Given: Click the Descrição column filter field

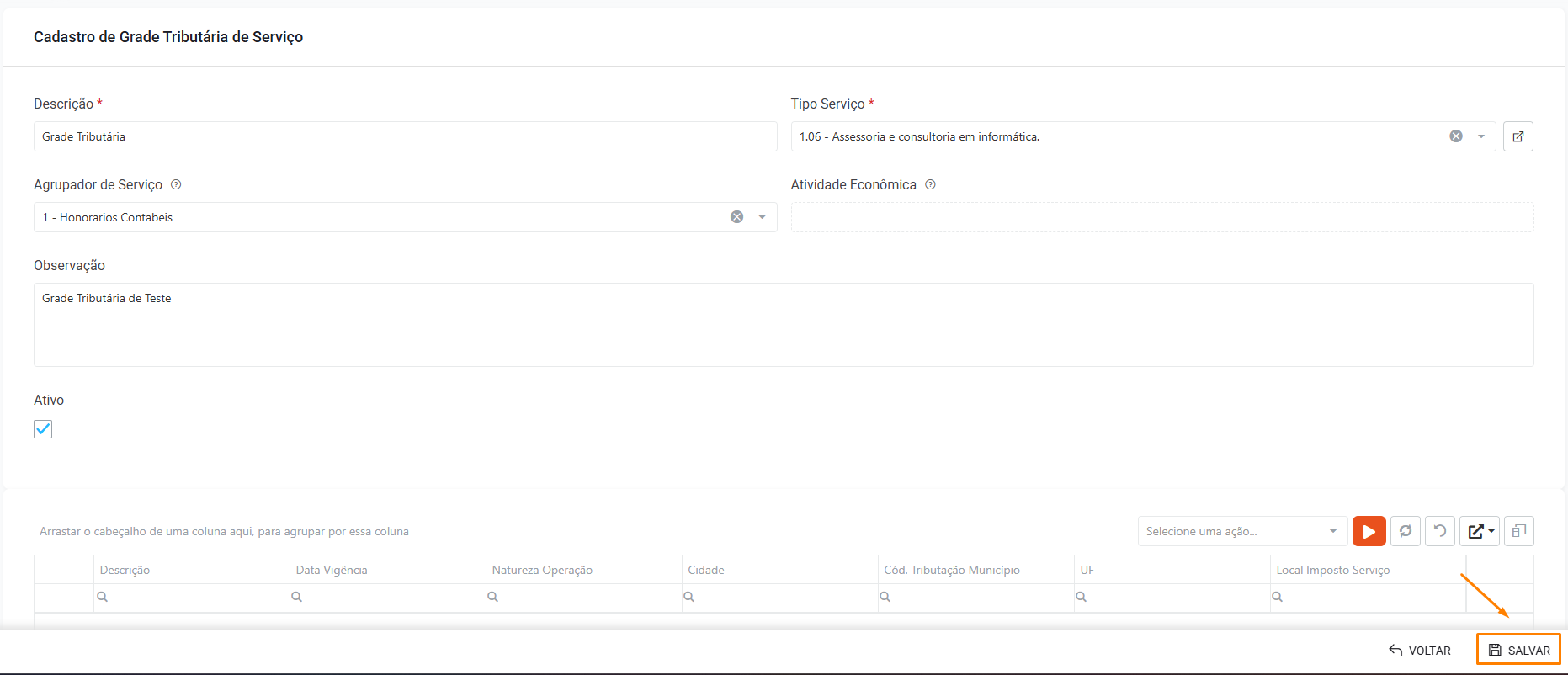Looking at the screenshot, I should 194,597.
